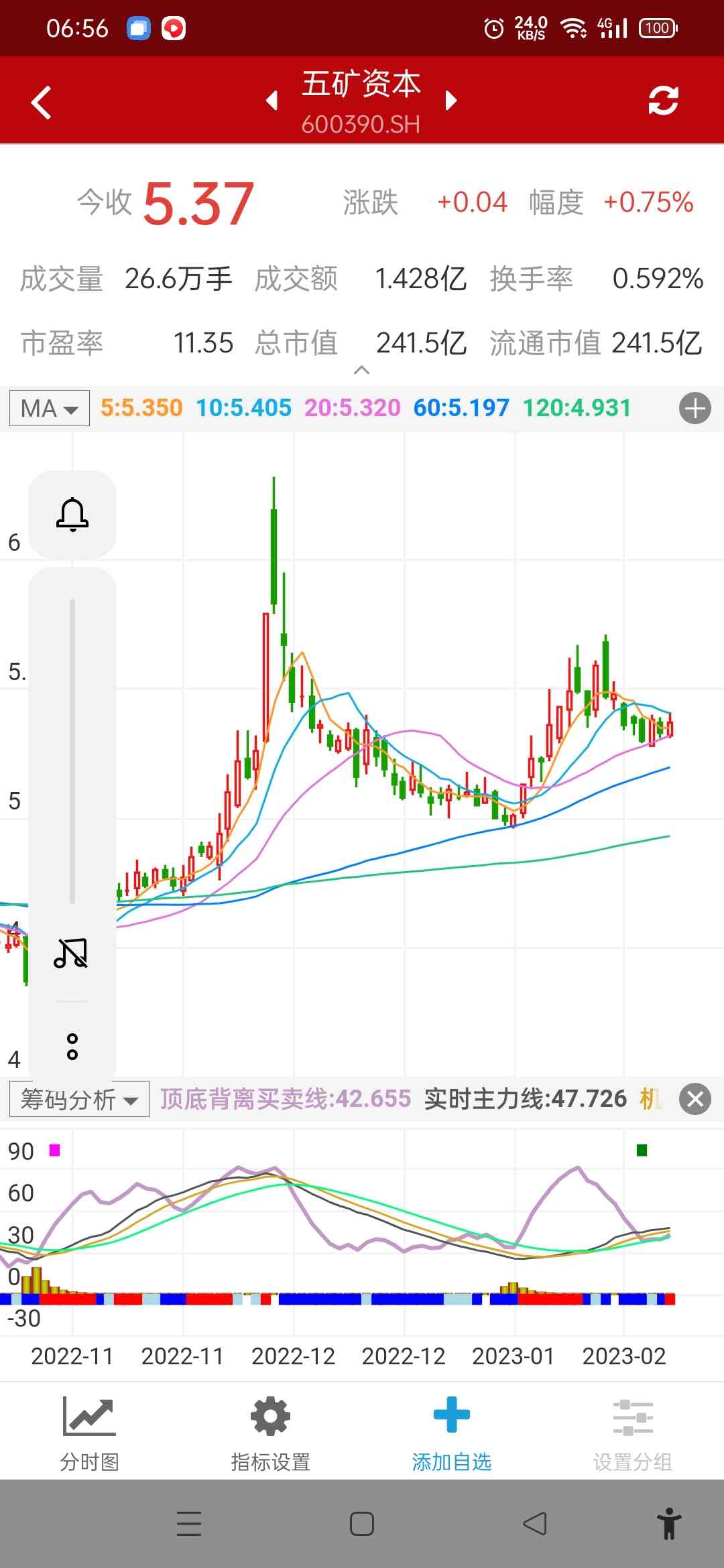Tap the stock code 600390.SH
The width and height of the screenshot is (724, 1568).
coord(361,125)
